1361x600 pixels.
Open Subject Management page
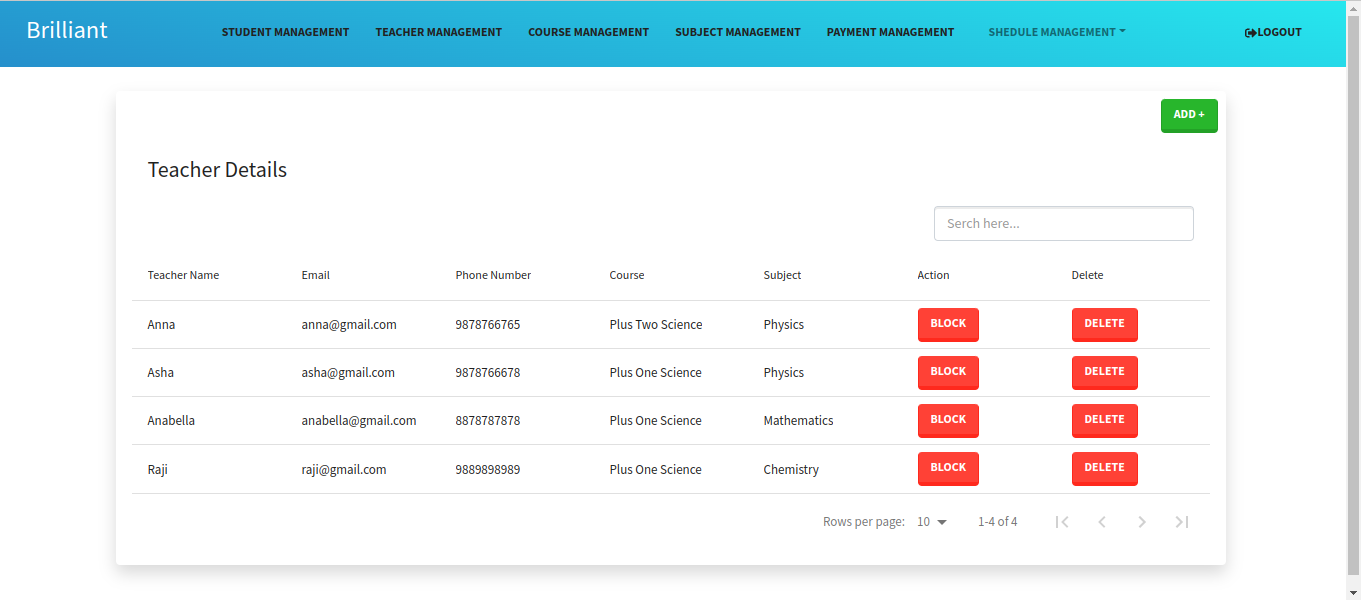738,32
